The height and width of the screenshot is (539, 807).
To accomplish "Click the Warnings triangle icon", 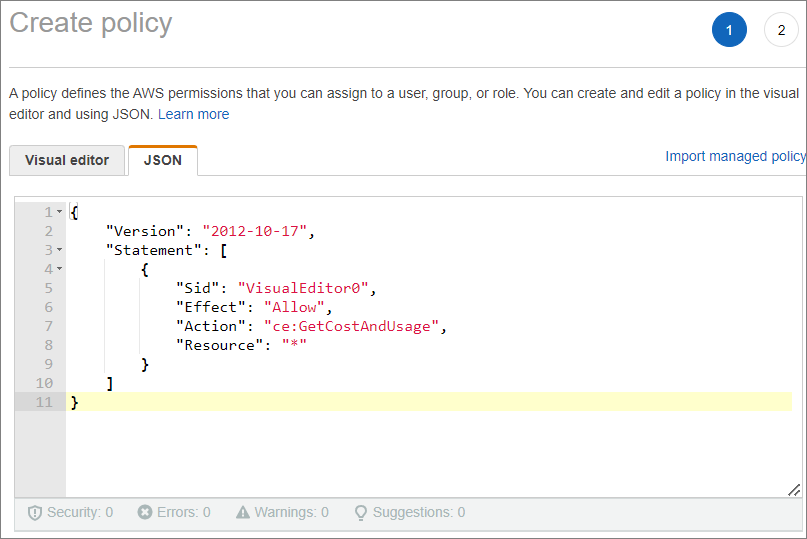I will (x=243, y=512).
